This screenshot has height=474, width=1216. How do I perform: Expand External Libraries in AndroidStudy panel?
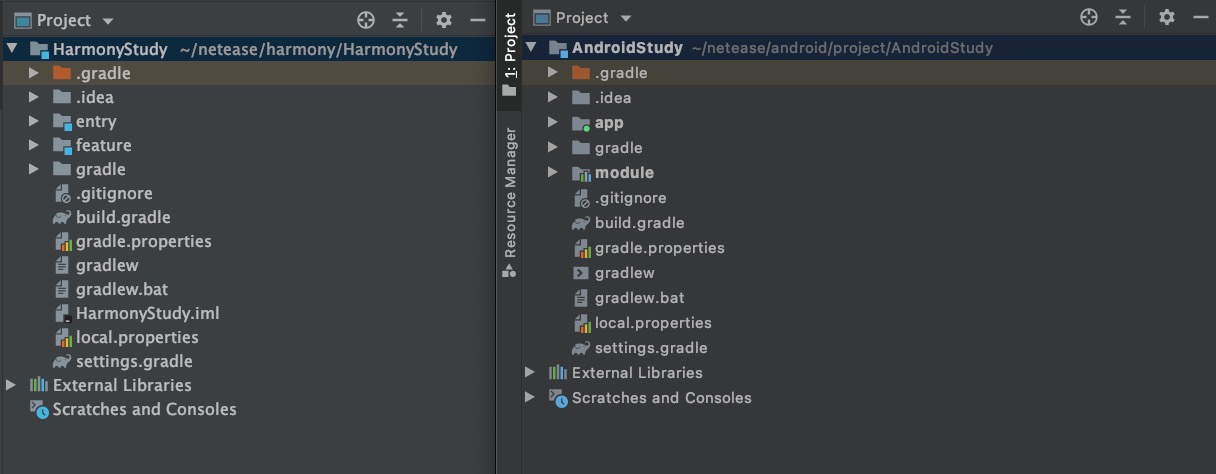tap(530, 373)
